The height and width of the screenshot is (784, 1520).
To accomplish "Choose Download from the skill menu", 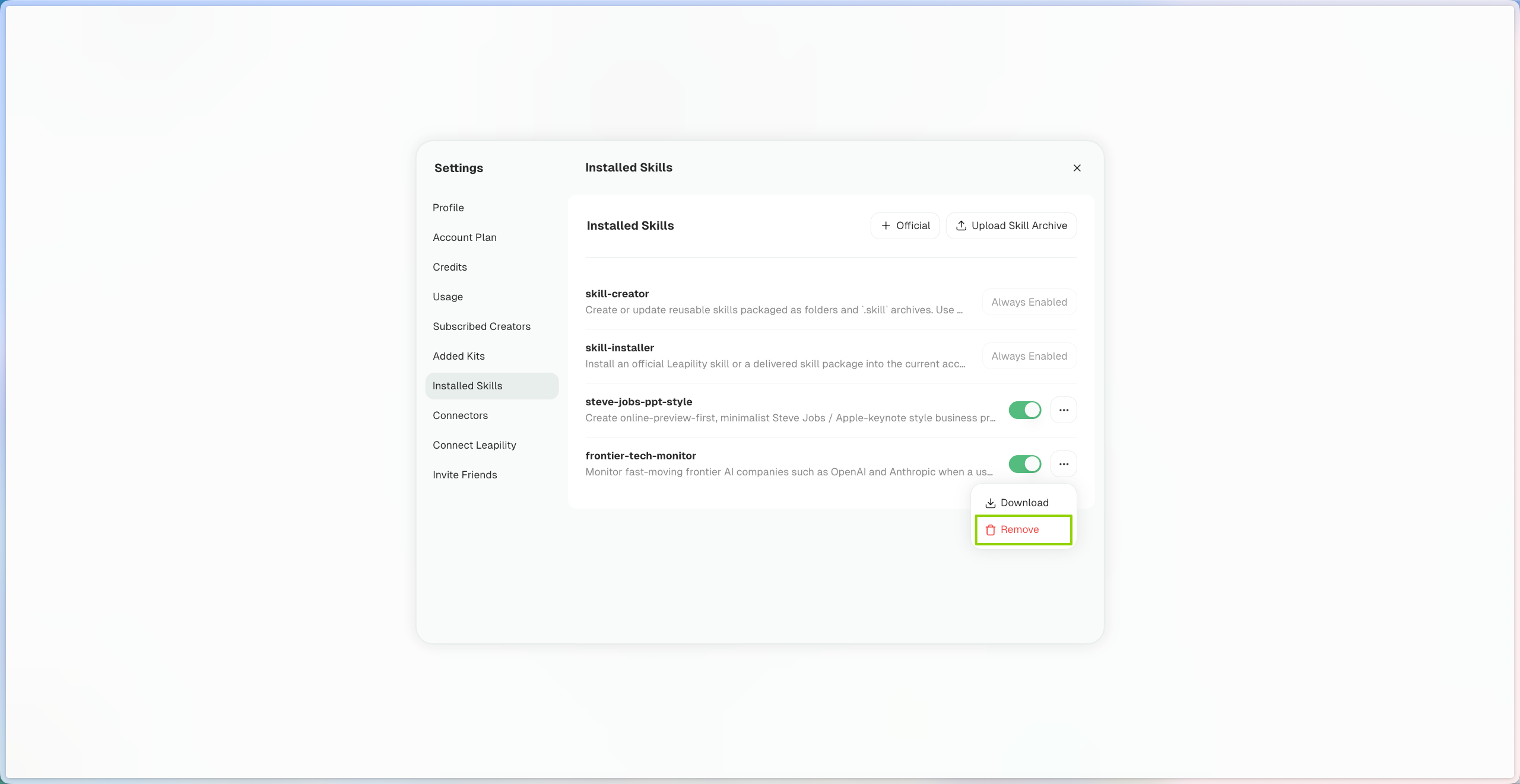I will [1023, 503].
